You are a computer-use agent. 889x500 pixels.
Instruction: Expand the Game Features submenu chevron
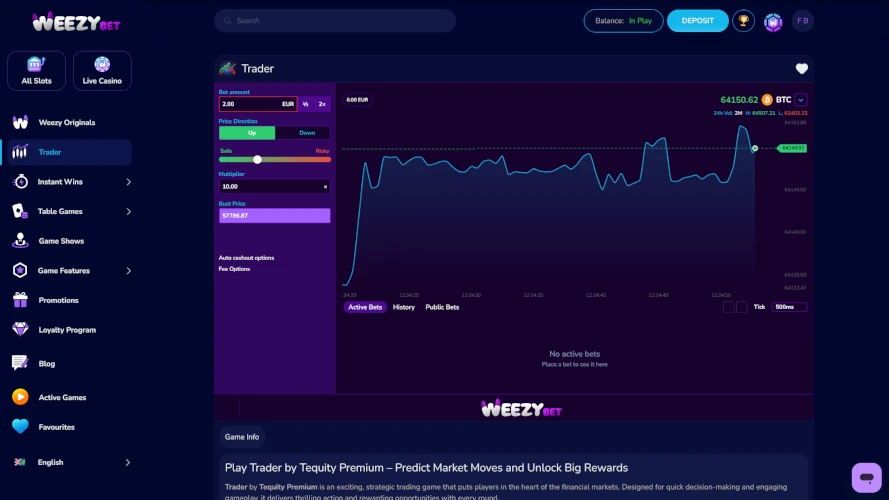[129, 271]
